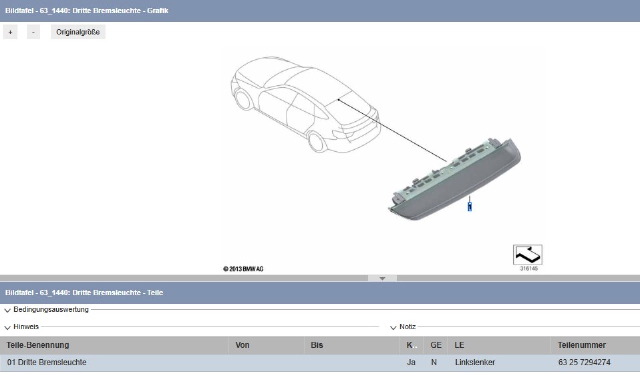Screen dimensions: 640x380
Task: Reset graphic with Originalgröße button
Action: pyautogui.click(x=78, y=32)
